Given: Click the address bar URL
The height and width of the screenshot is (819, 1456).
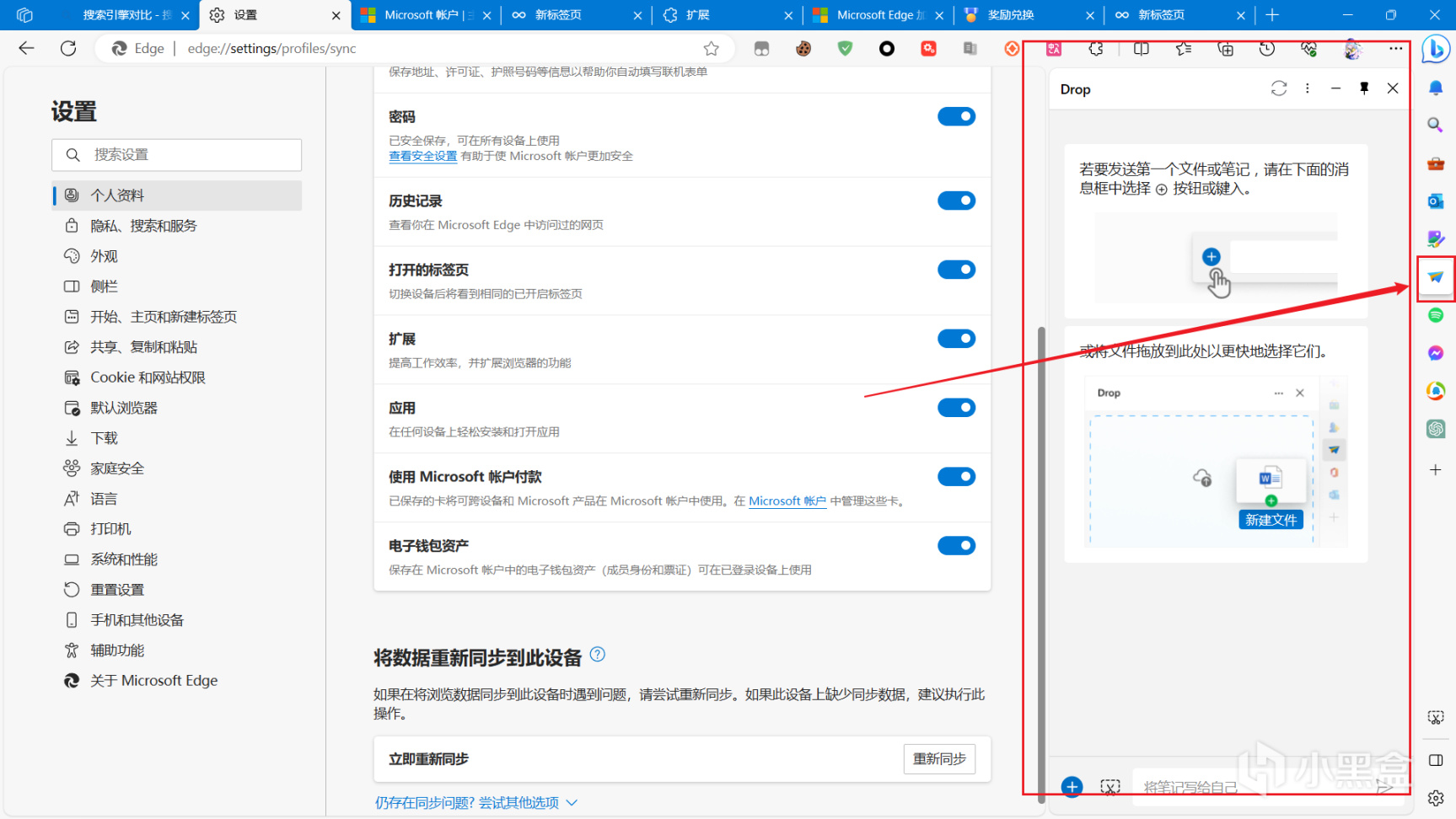Looking at the screenshot, I should 271,49.
